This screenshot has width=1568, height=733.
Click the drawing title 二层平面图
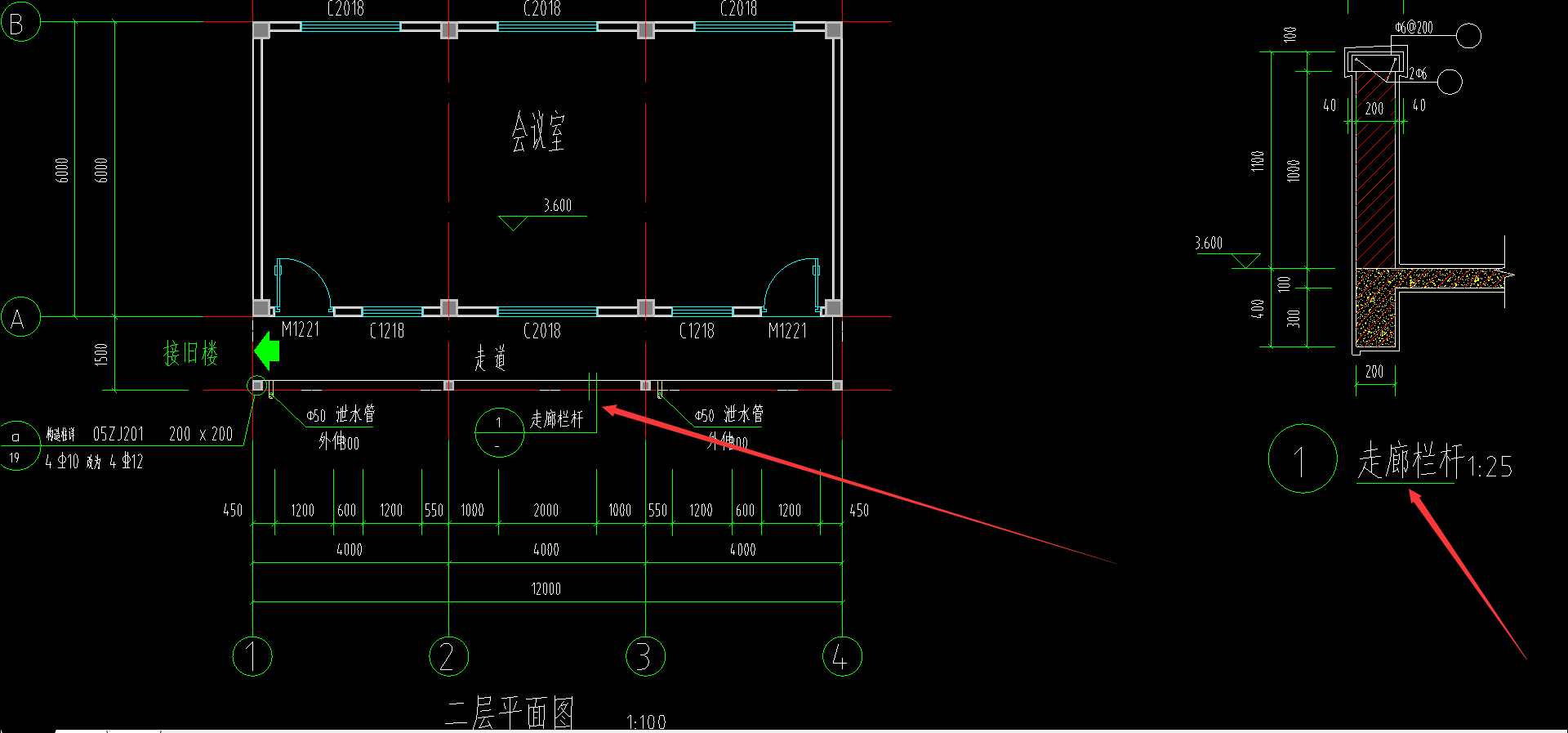(x=510, y=713)
